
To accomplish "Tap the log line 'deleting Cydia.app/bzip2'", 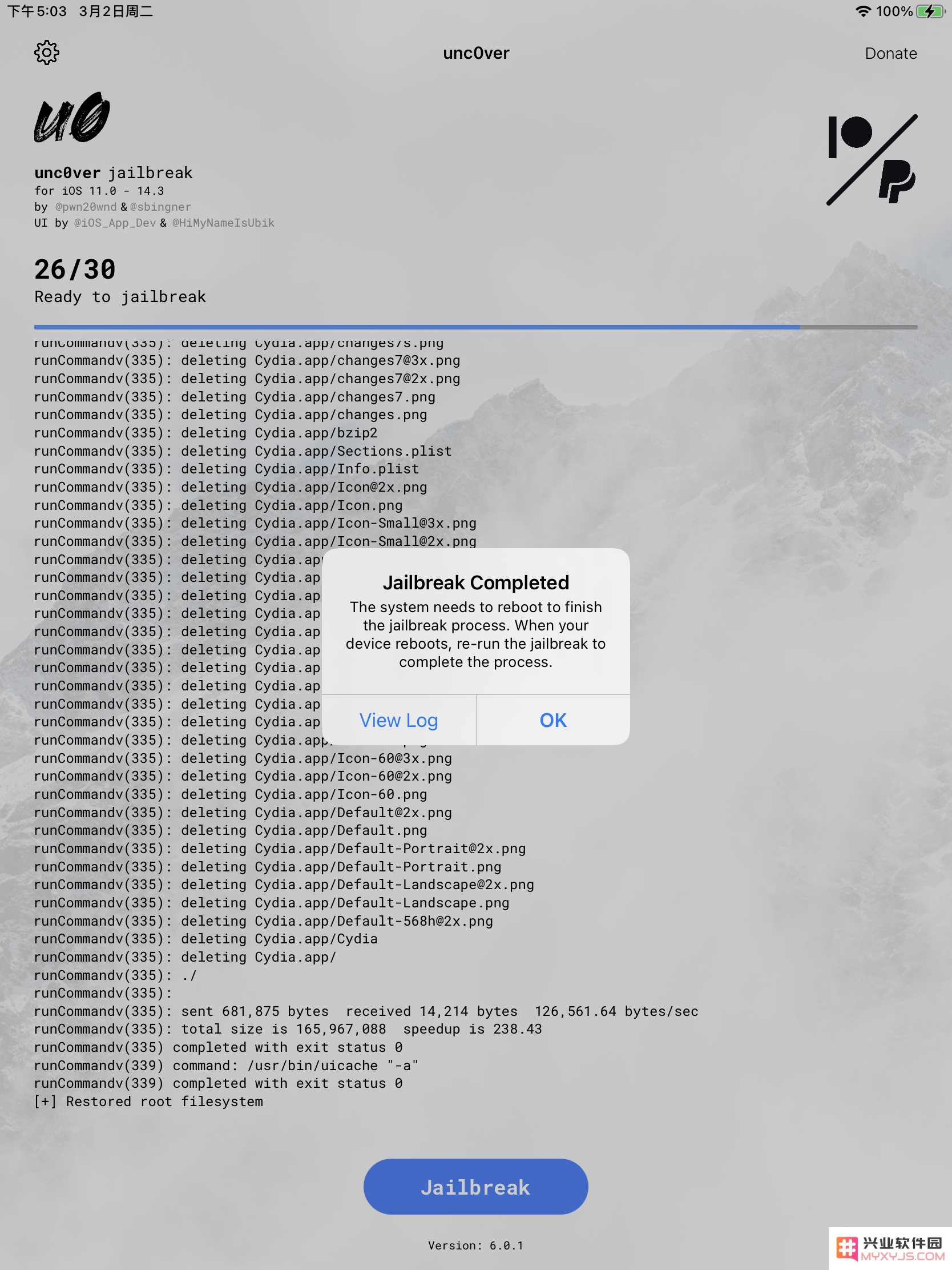I will 206,433.
